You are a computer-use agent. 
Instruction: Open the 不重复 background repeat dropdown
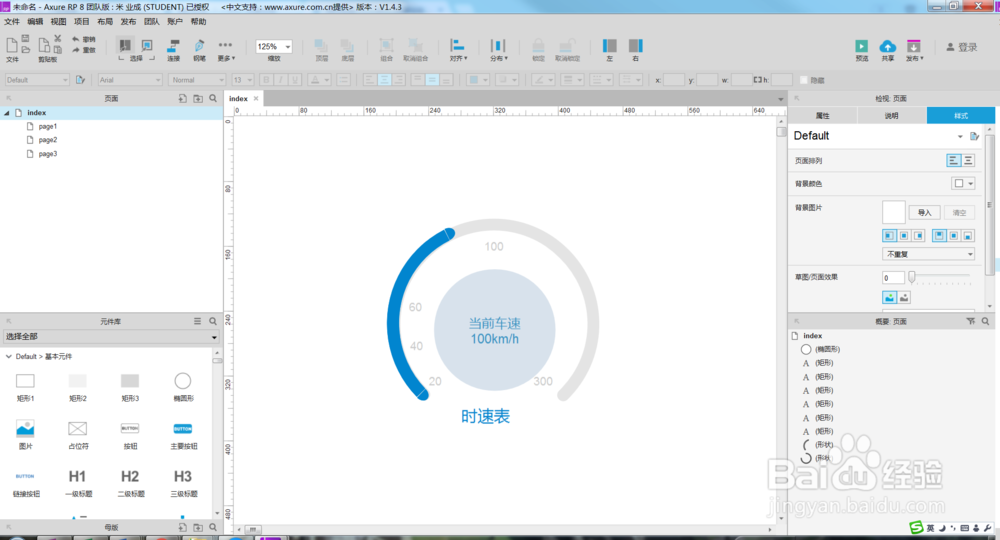click(929, 254)
